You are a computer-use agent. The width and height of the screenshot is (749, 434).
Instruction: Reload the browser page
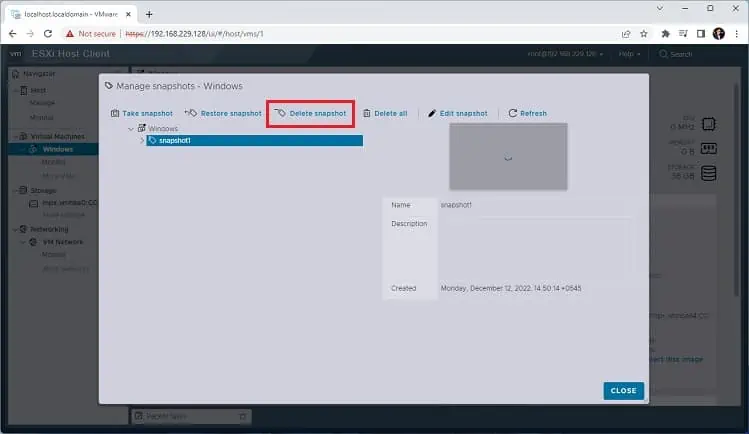pos(48,34)
